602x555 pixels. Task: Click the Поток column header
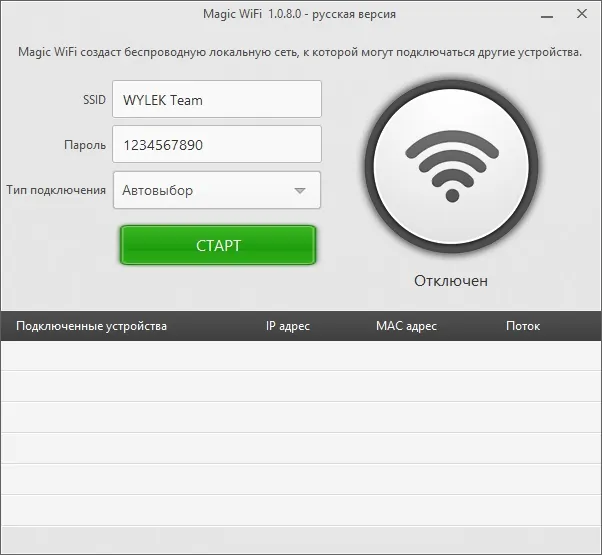pyautogui.click(x=523, y=326)
